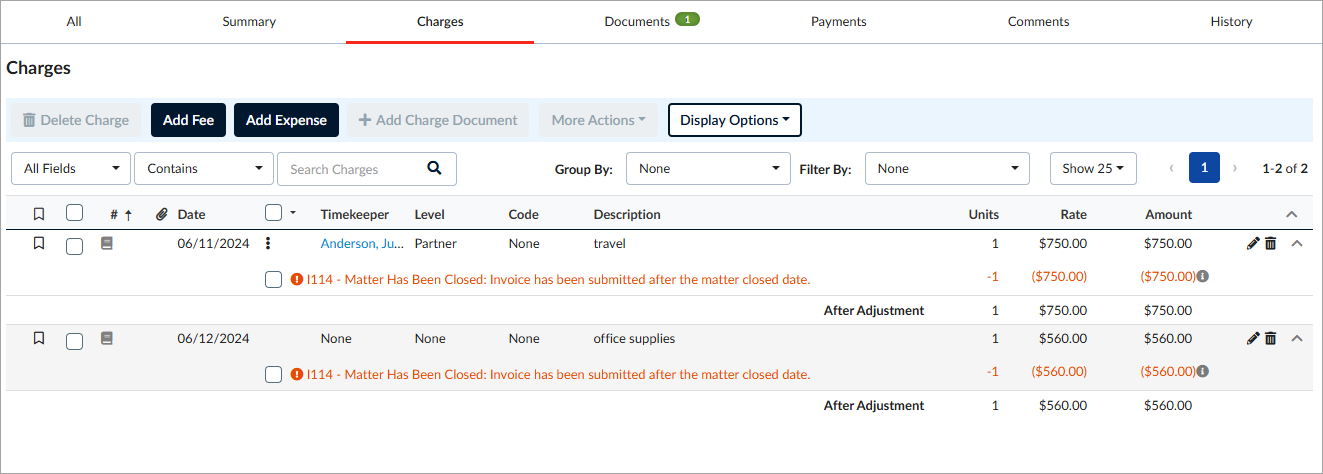Click the magnifier search icon in Search Charges
Screen dimensions: 1323x474
(434, 168)
